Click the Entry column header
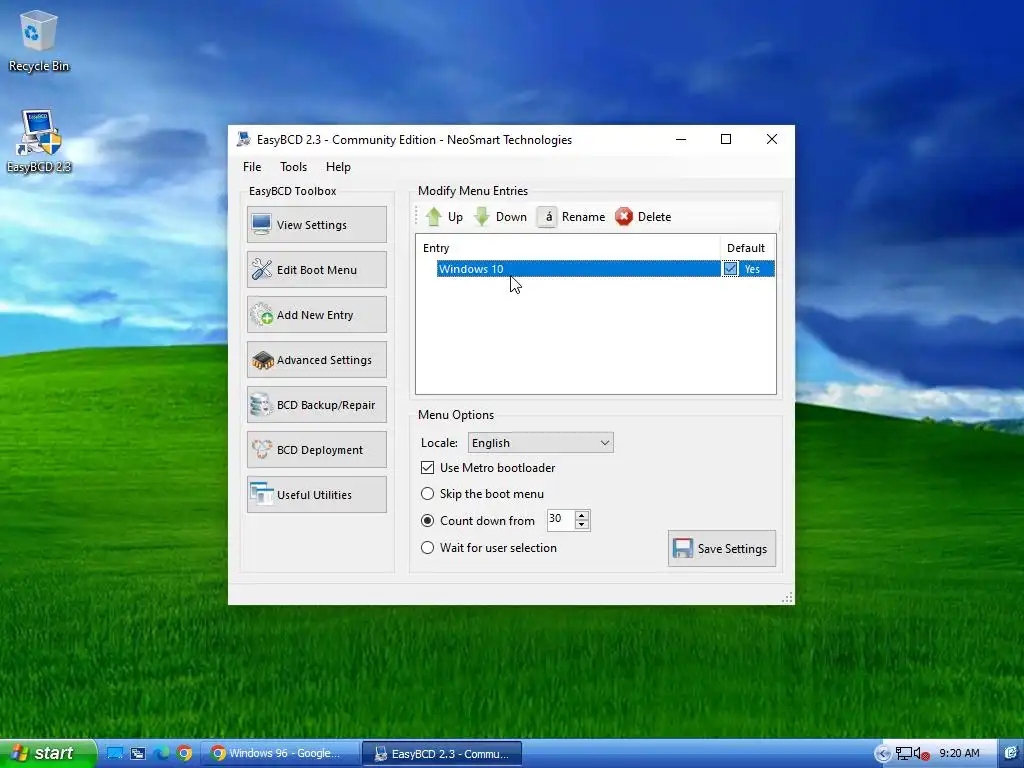The image size is (1024, 768). pos(568,248)
